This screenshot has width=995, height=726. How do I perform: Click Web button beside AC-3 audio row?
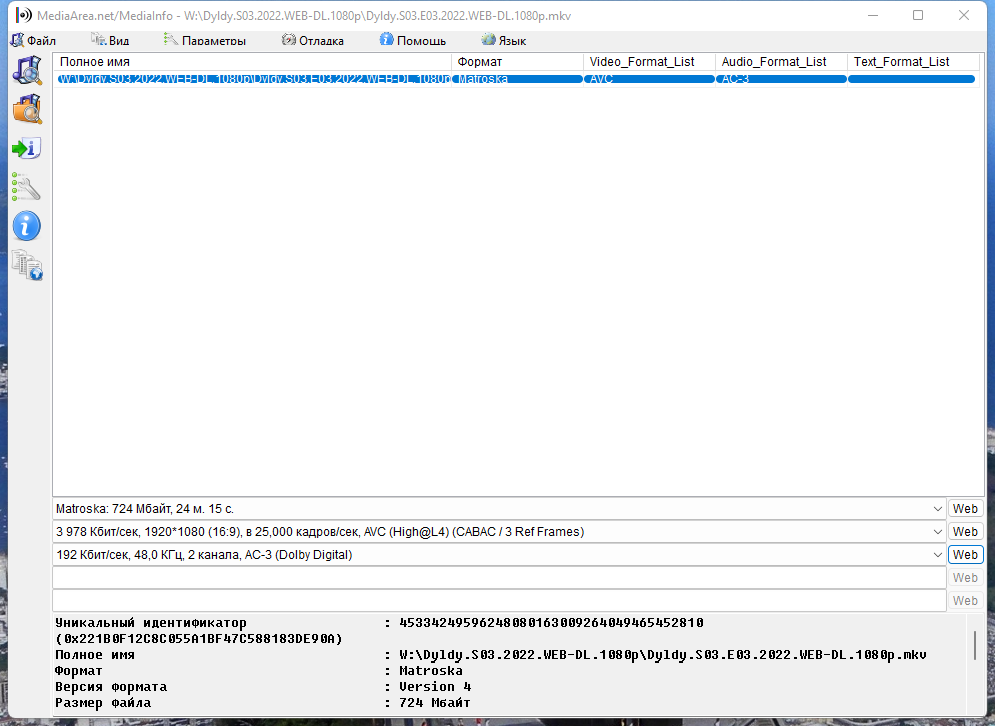pos(965,555)
